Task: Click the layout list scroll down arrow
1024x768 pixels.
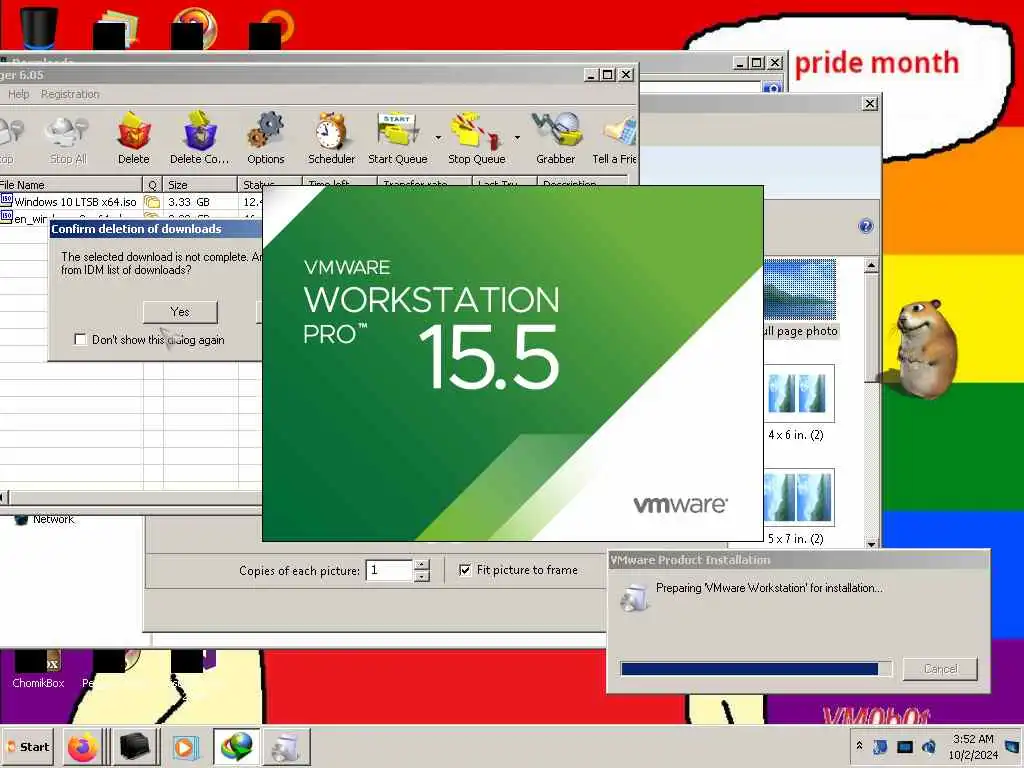Action: [871, 543]
